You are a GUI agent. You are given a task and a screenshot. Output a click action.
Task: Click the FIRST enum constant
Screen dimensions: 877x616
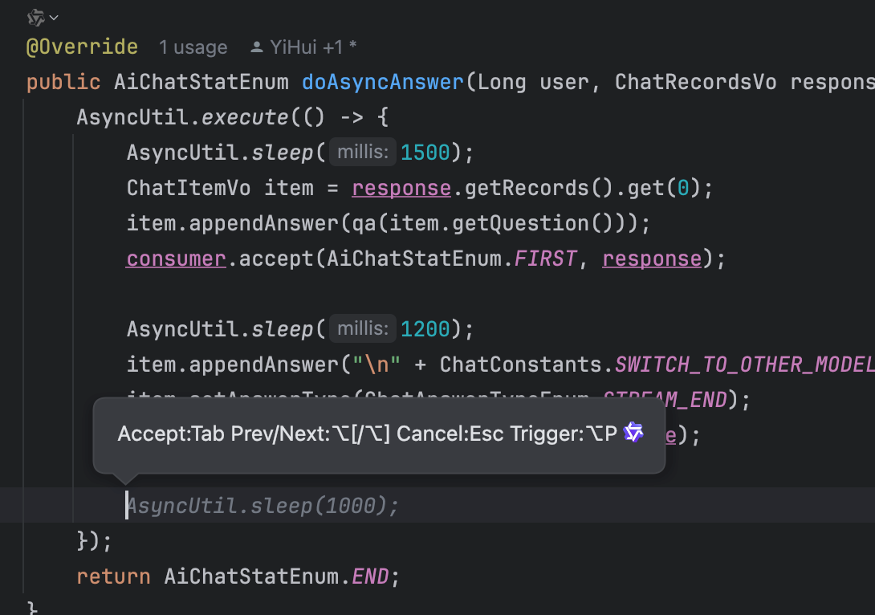coord(545,259)
